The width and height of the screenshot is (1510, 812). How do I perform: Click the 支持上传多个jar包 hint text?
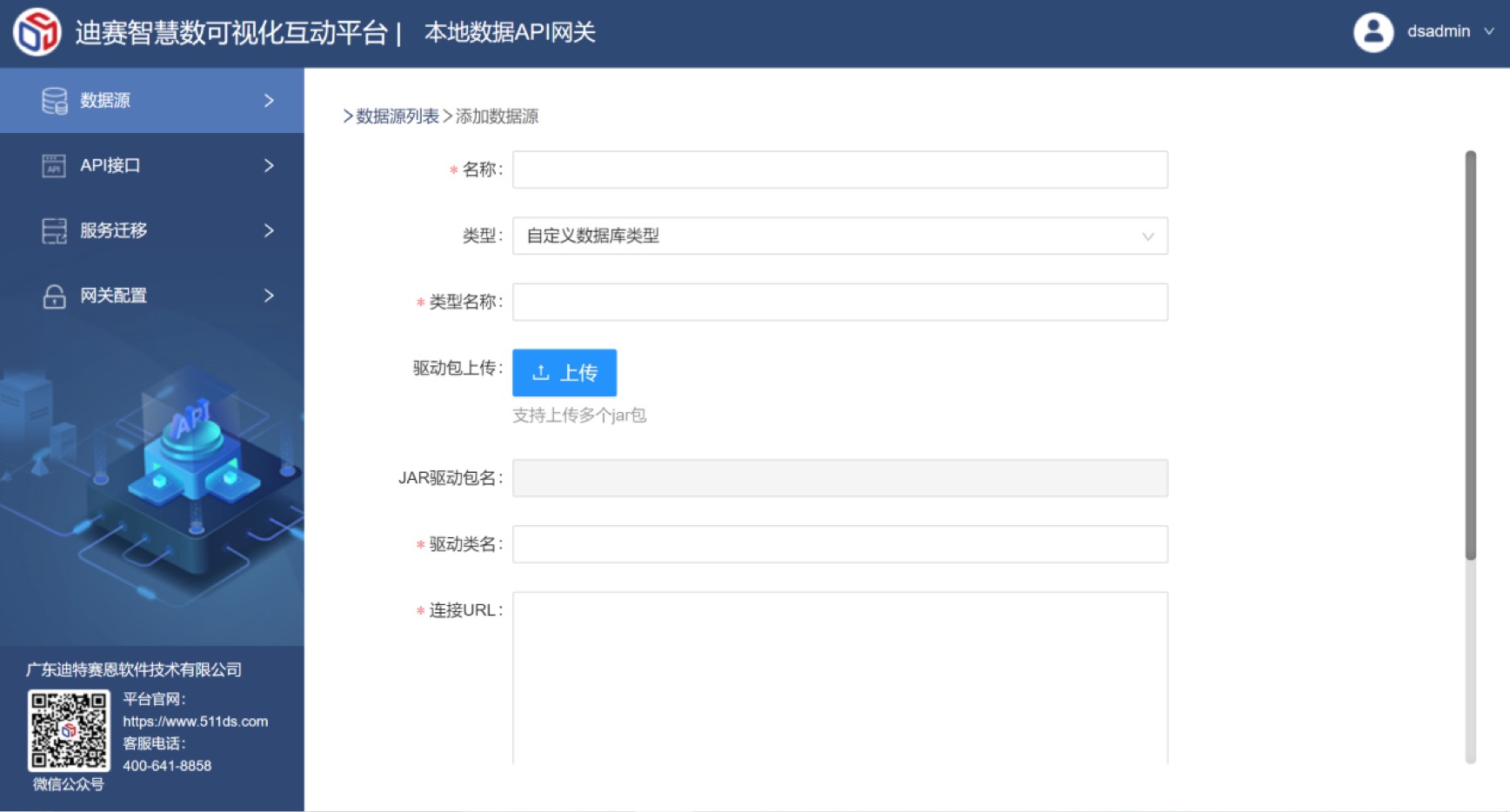coord(579,416)
